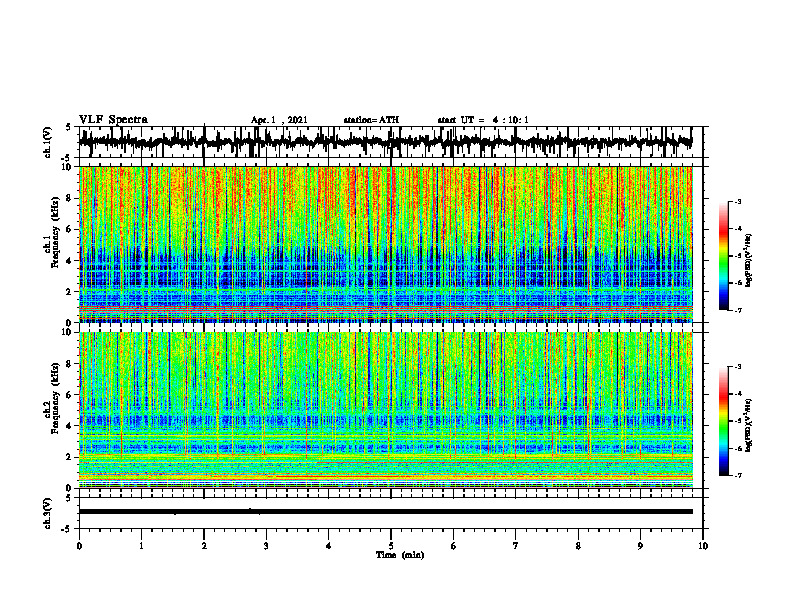Click the "-7" label on ch.2 colorbar
Viewport: 792px width, 612px height.
click(737, 476)
